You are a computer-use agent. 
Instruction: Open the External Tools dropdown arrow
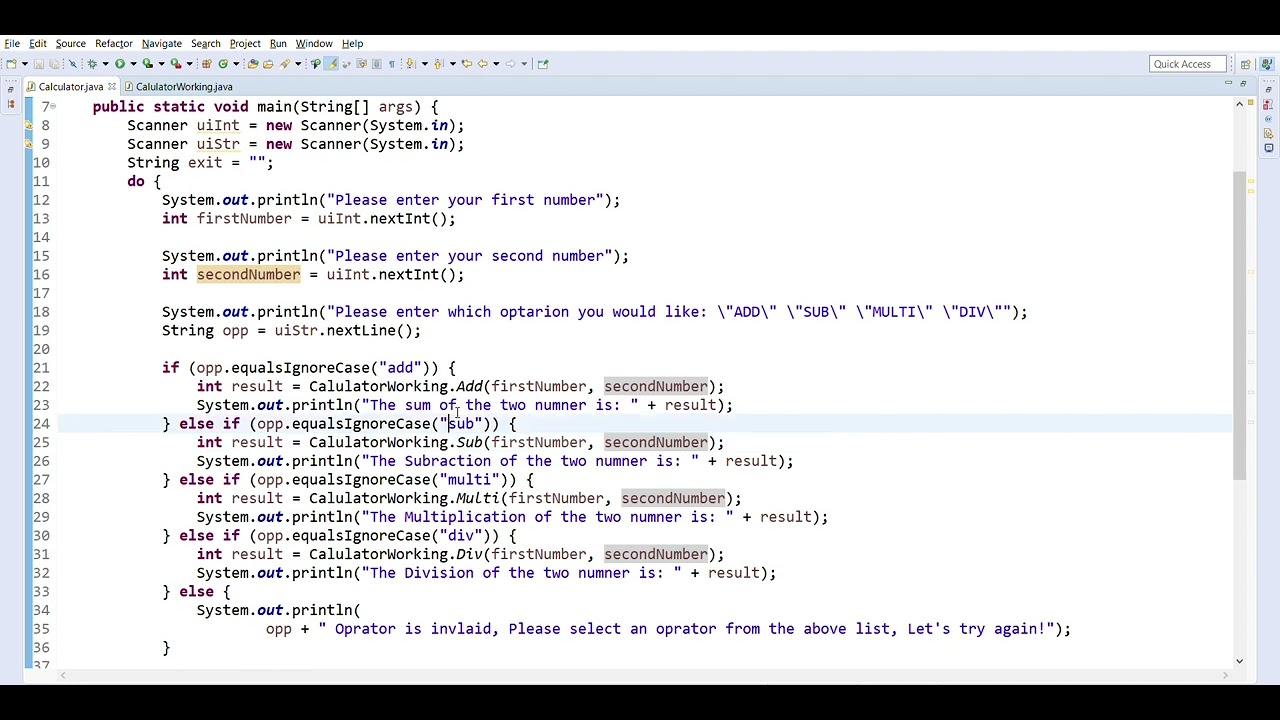[189, 64]
